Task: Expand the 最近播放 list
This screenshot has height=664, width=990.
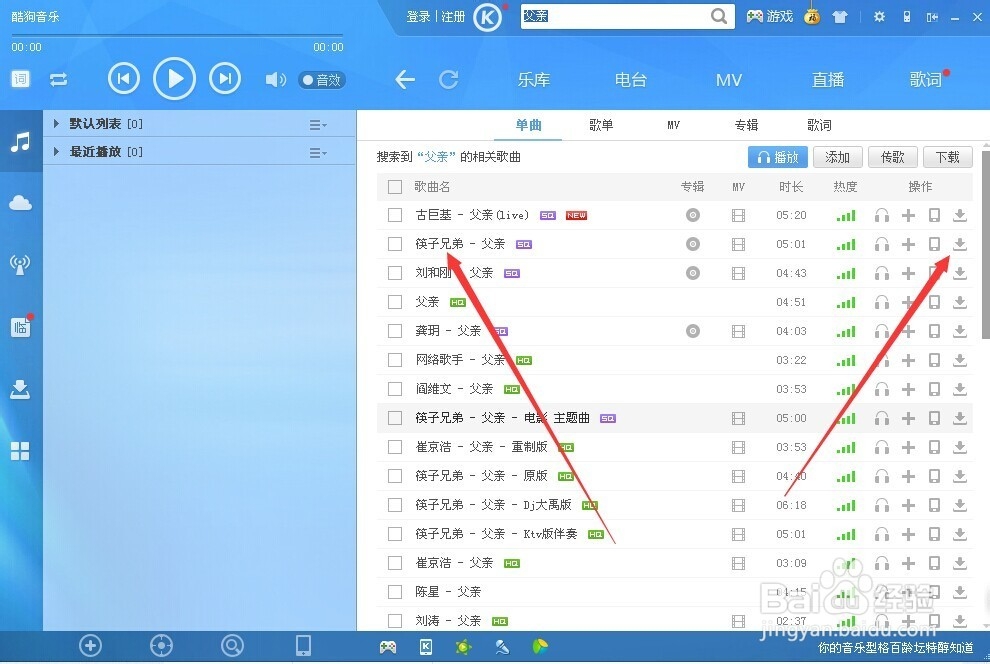Action: (x=58, y=153)
